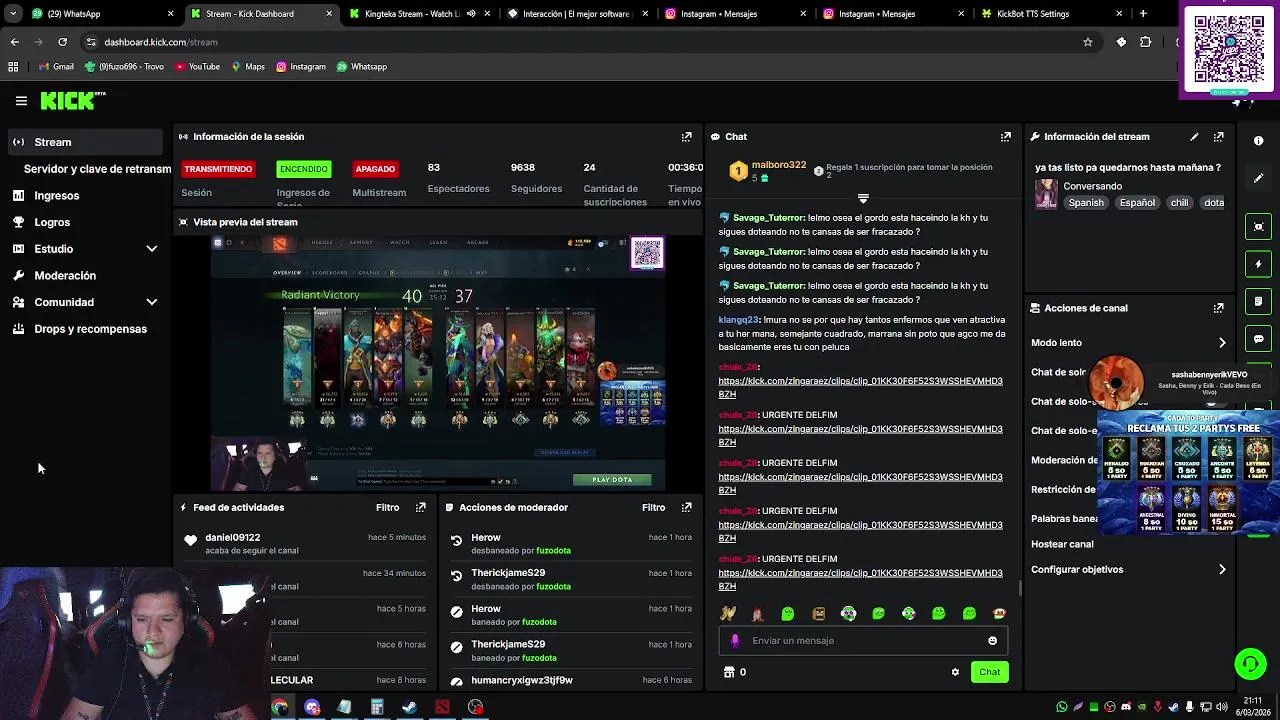Open Stream in the sidebar

[85, 142]
